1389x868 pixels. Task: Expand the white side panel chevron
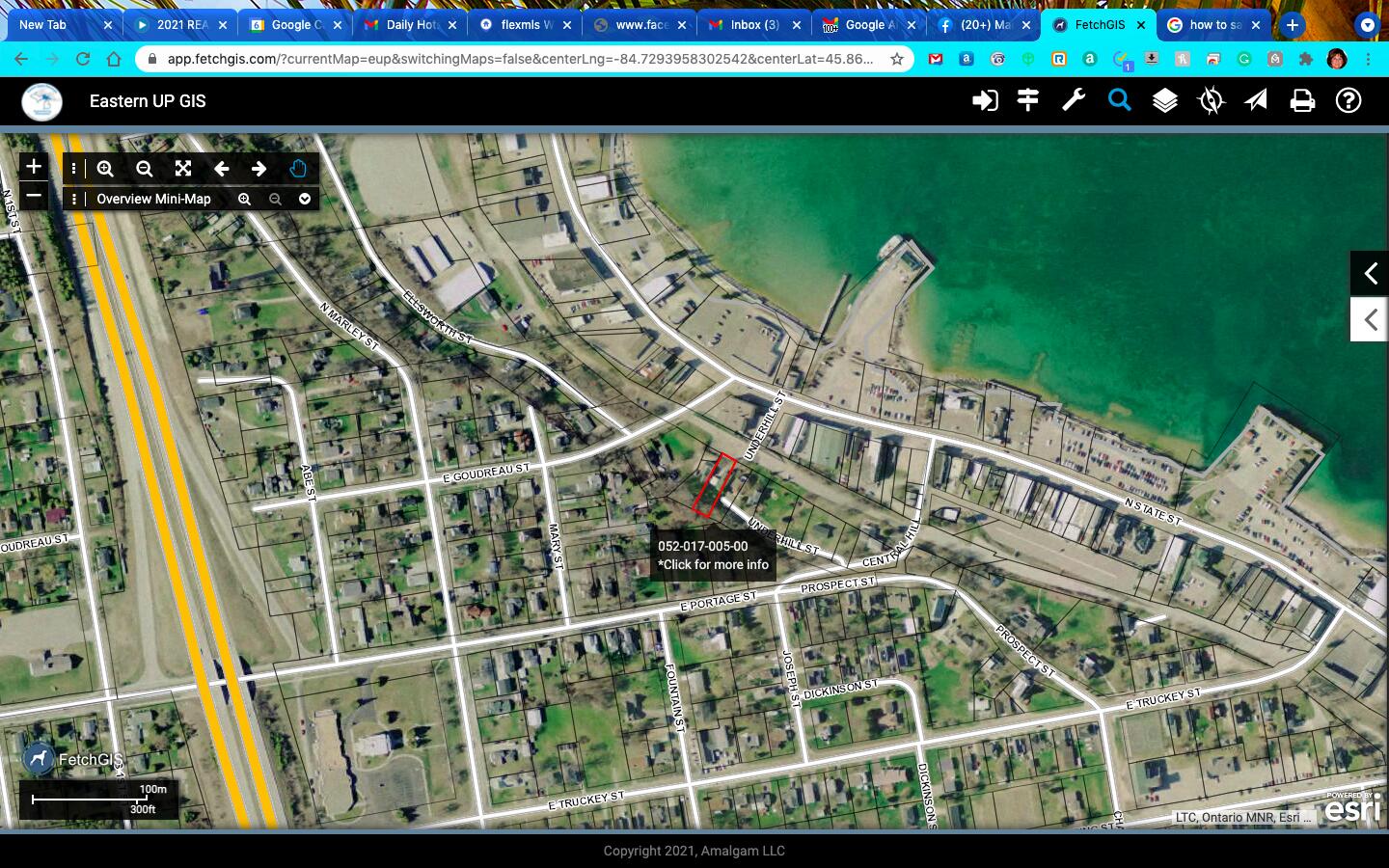click(x=1370, y=319)
